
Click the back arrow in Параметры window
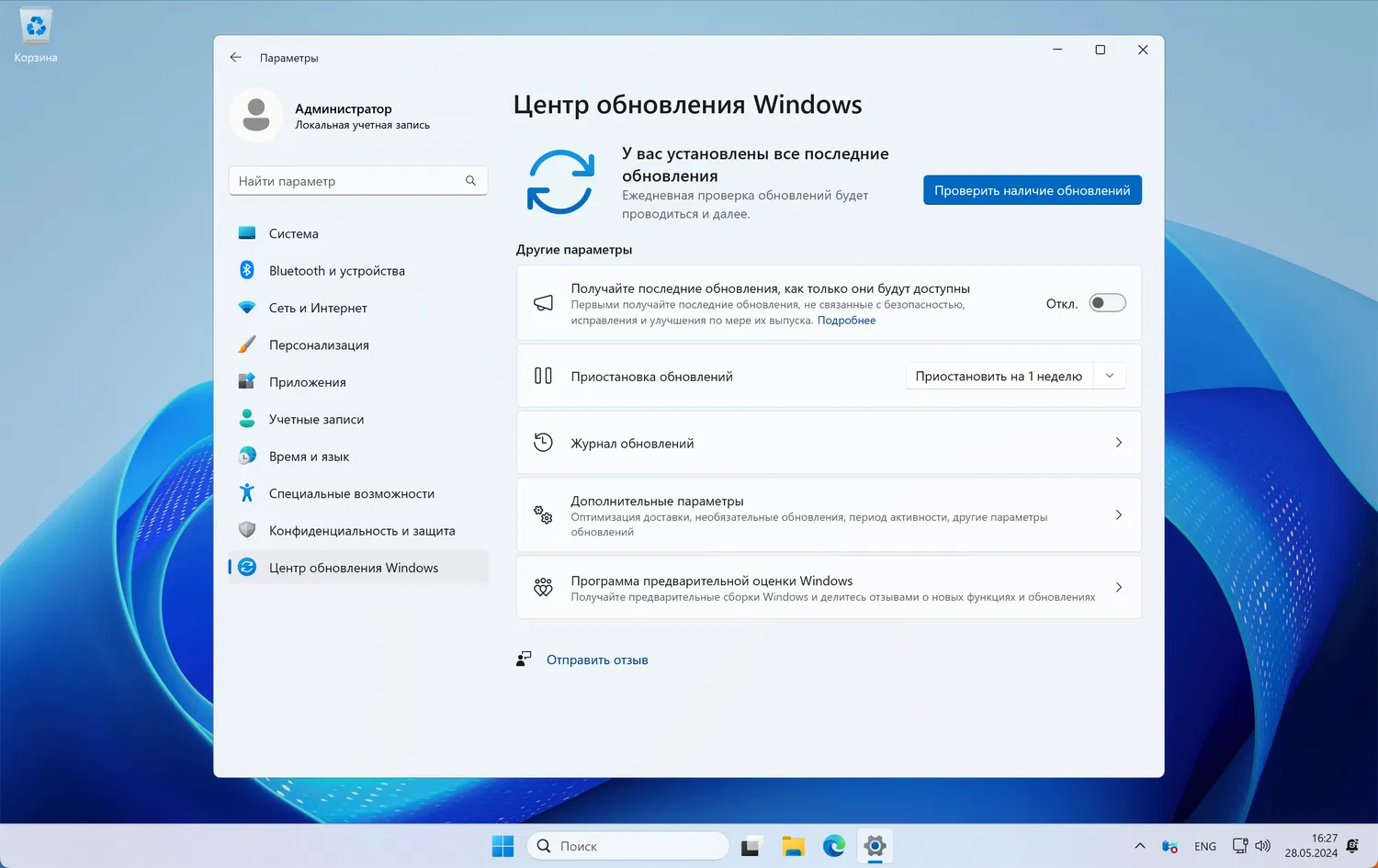click(x=236, y=57)
